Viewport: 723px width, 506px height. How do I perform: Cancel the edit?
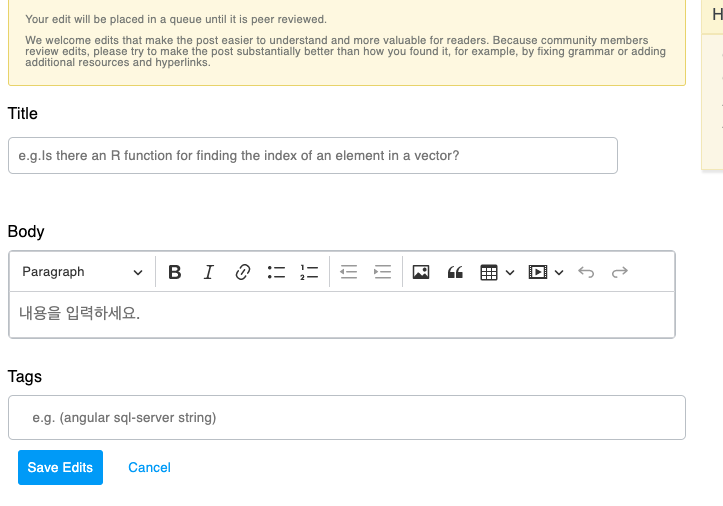click(x=149, y=467)
